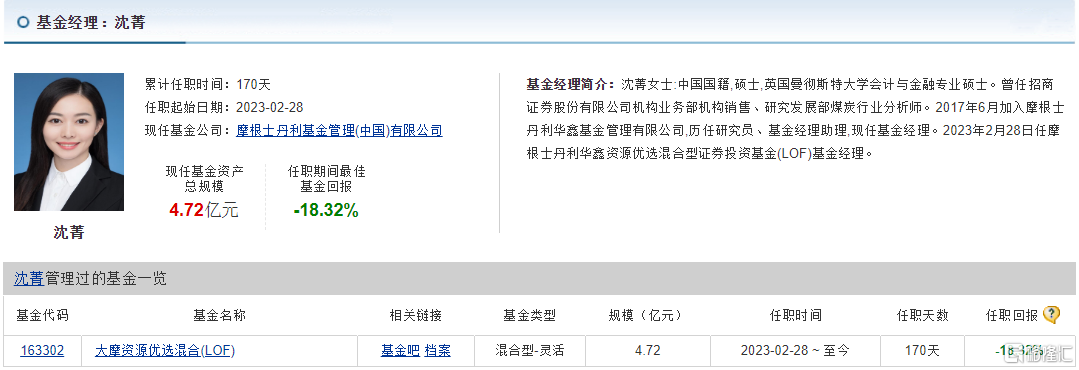Image resolution: width=1079 pixels, height=370 pixels.
Task: Select the 2023-02-28 ~ 至今 tenure cell
Action: point(795,351)
